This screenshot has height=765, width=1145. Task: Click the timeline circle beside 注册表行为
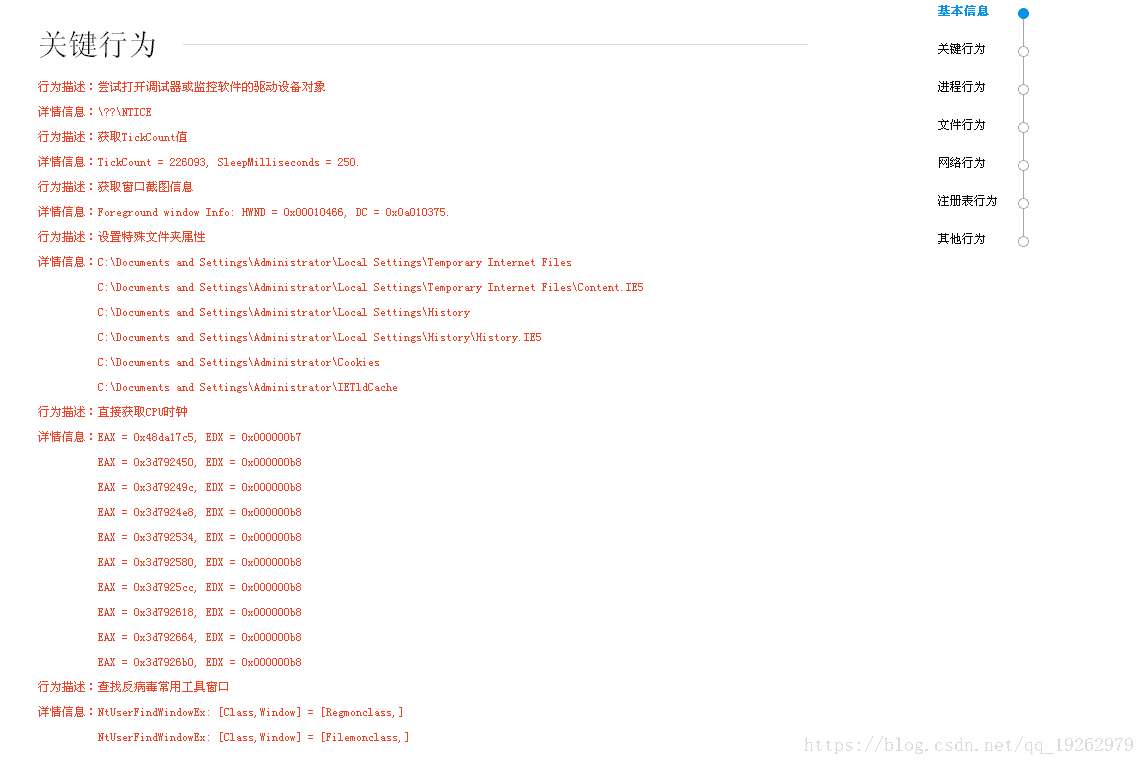1024,203
